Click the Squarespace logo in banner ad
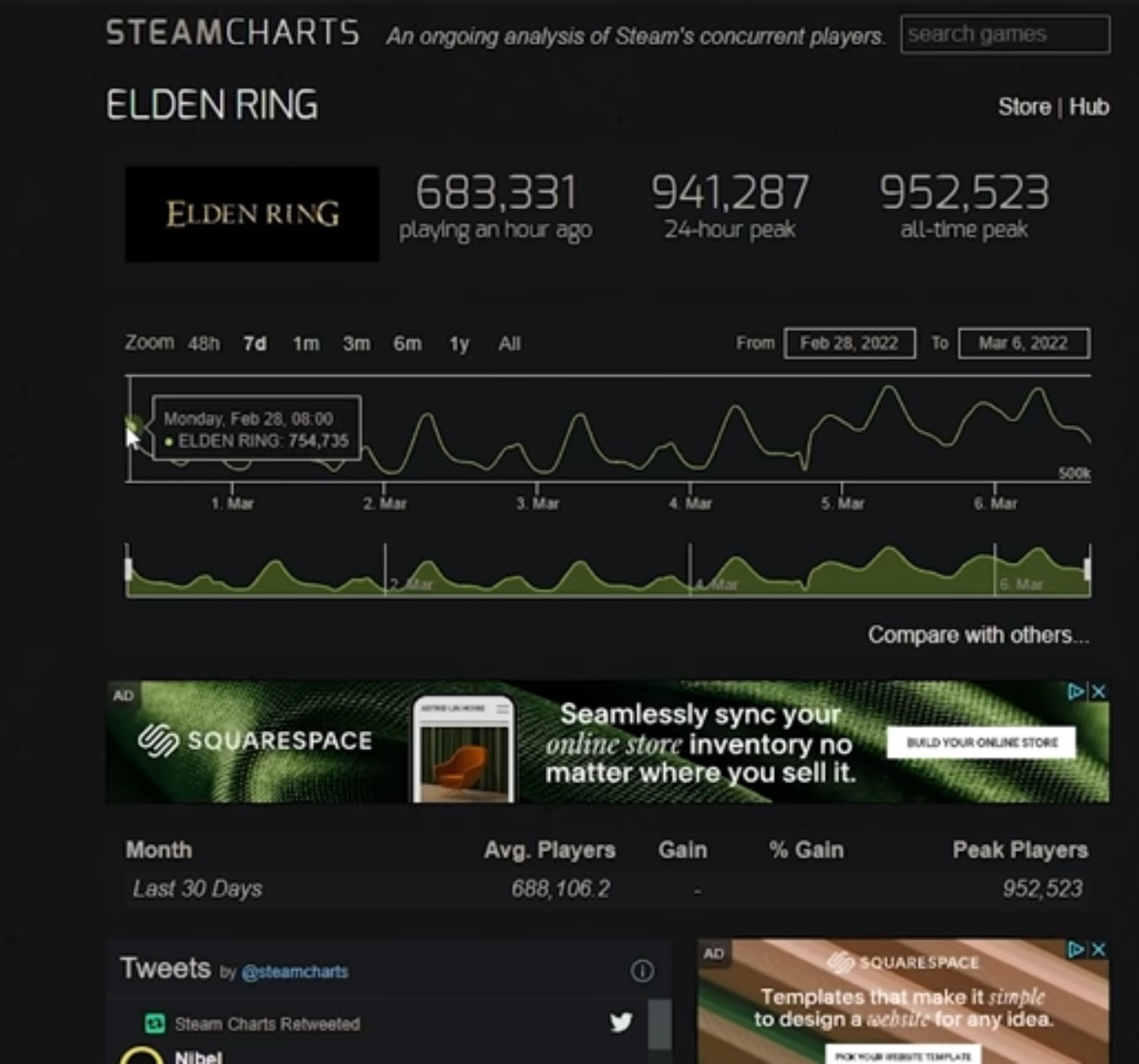 point(255,741)
